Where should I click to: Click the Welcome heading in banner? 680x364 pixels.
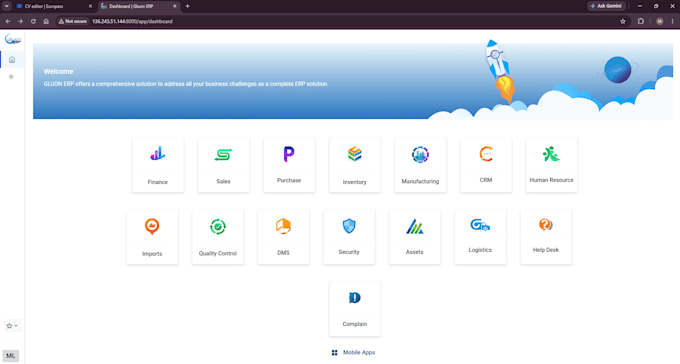click(x=59, y=72)
